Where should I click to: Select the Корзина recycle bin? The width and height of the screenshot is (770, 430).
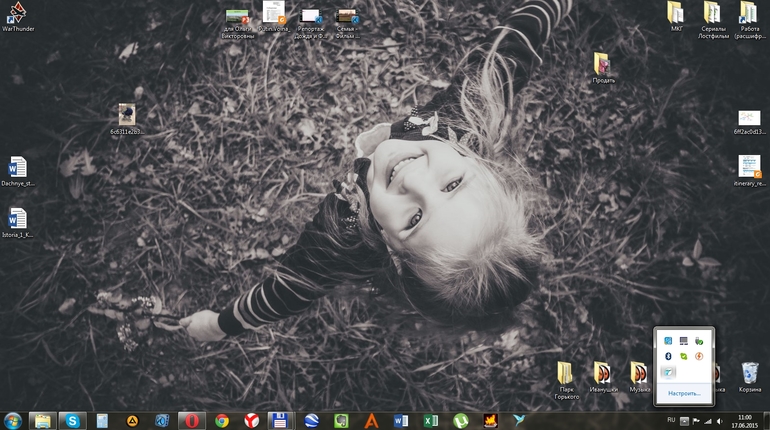pos(749,374)
